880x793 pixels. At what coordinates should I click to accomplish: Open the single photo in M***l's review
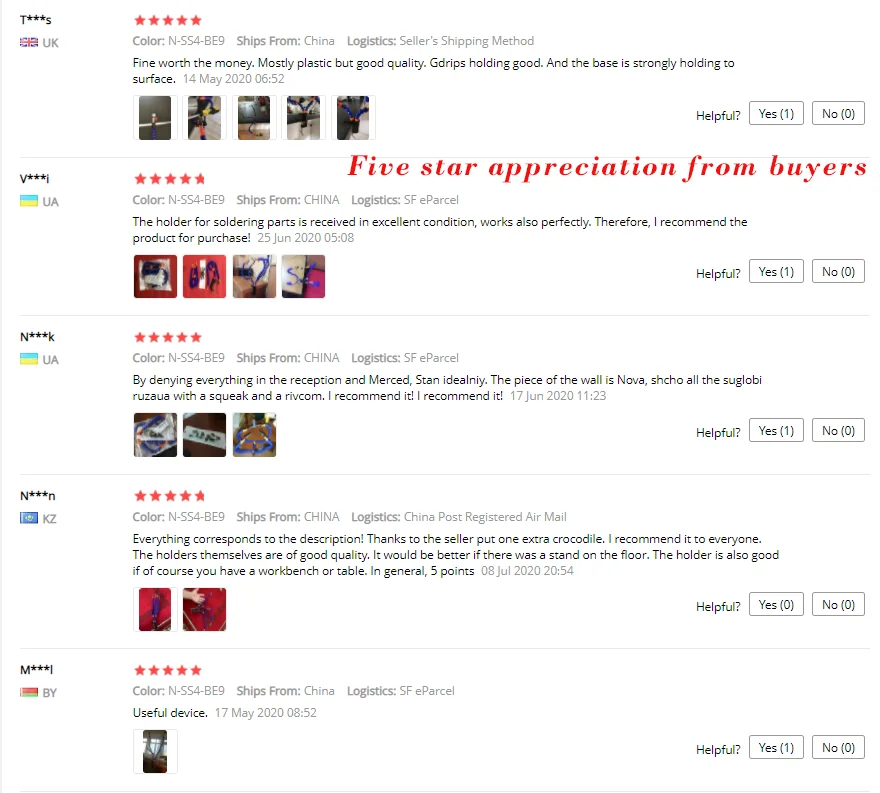click(155, 751)
